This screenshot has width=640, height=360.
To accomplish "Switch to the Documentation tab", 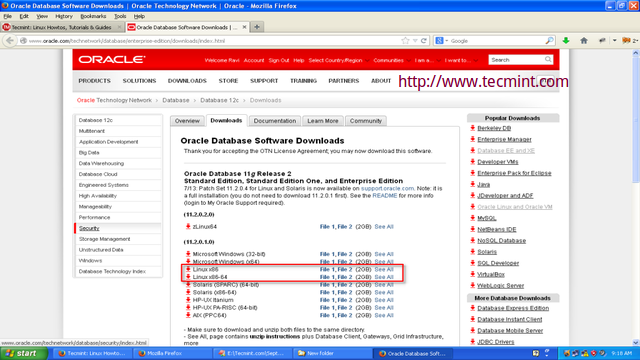I will pyautogui.click(x=275, y=121).
